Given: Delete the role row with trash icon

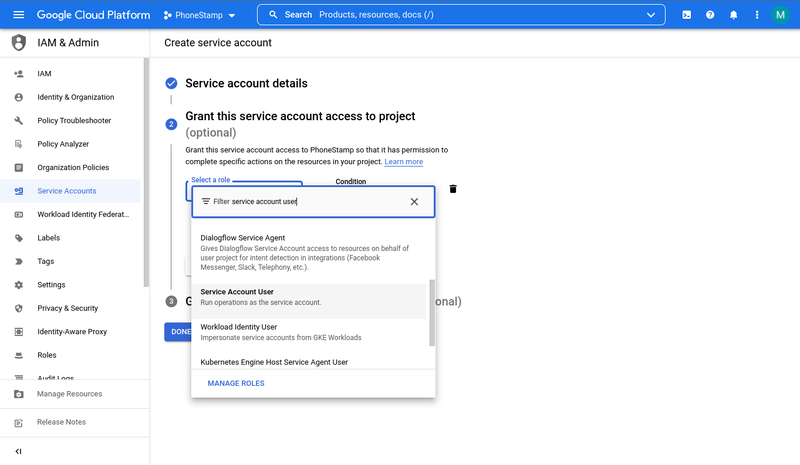Looking at the screenshot, I should [x=453, y=189].
